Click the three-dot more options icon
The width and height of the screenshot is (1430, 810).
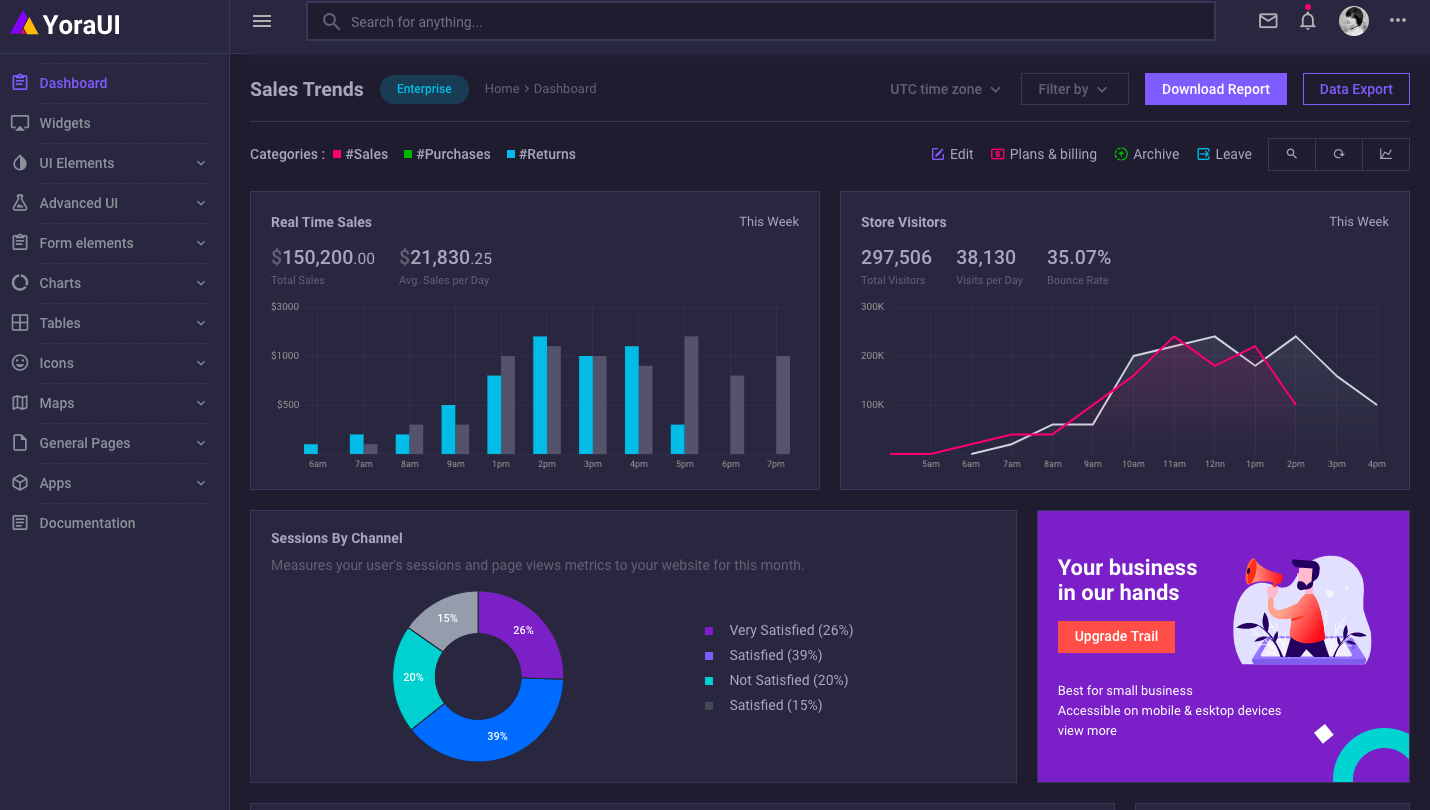(1397, 21)
